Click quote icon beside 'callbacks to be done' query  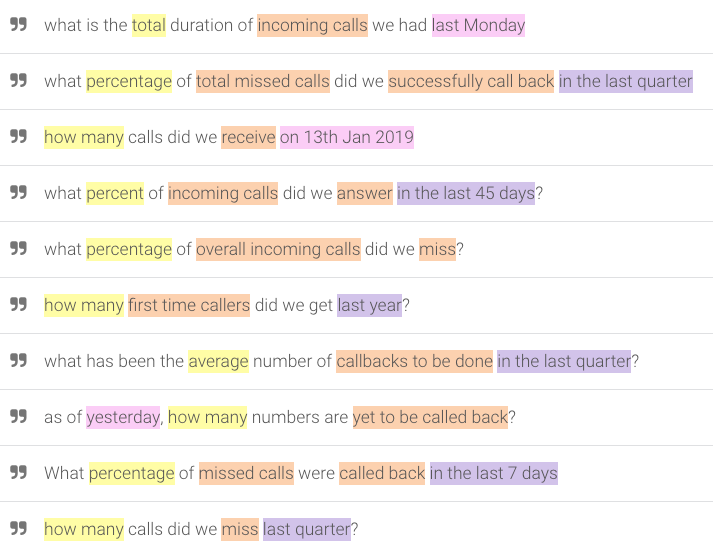coord(19,360)
